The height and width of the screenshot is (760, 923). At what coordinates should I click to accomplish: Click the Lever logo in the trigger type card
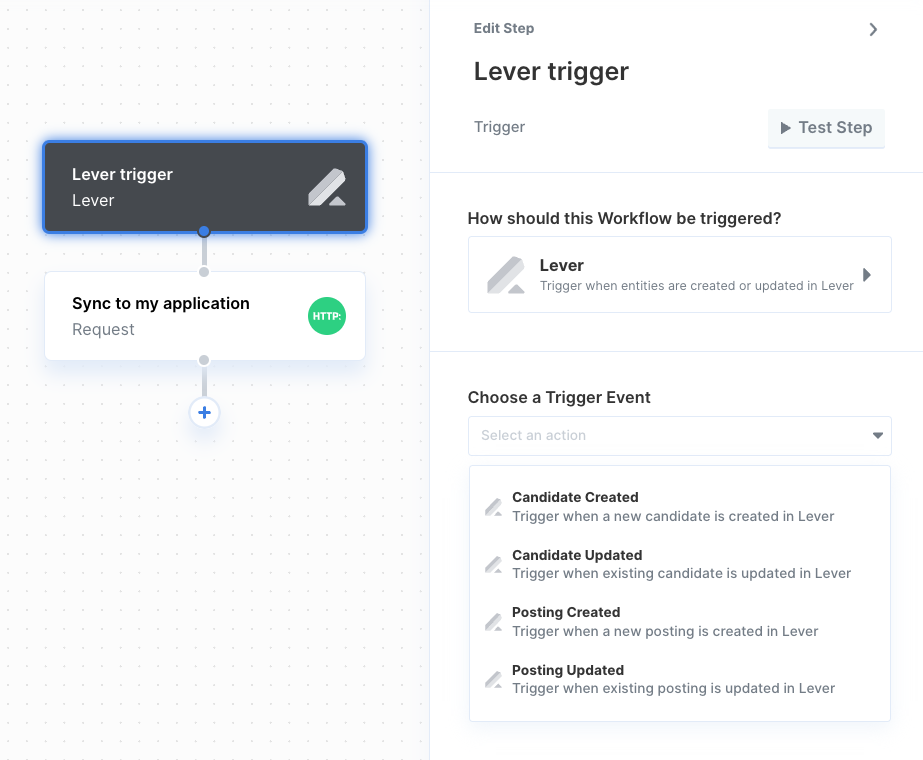tap(506, 275)
